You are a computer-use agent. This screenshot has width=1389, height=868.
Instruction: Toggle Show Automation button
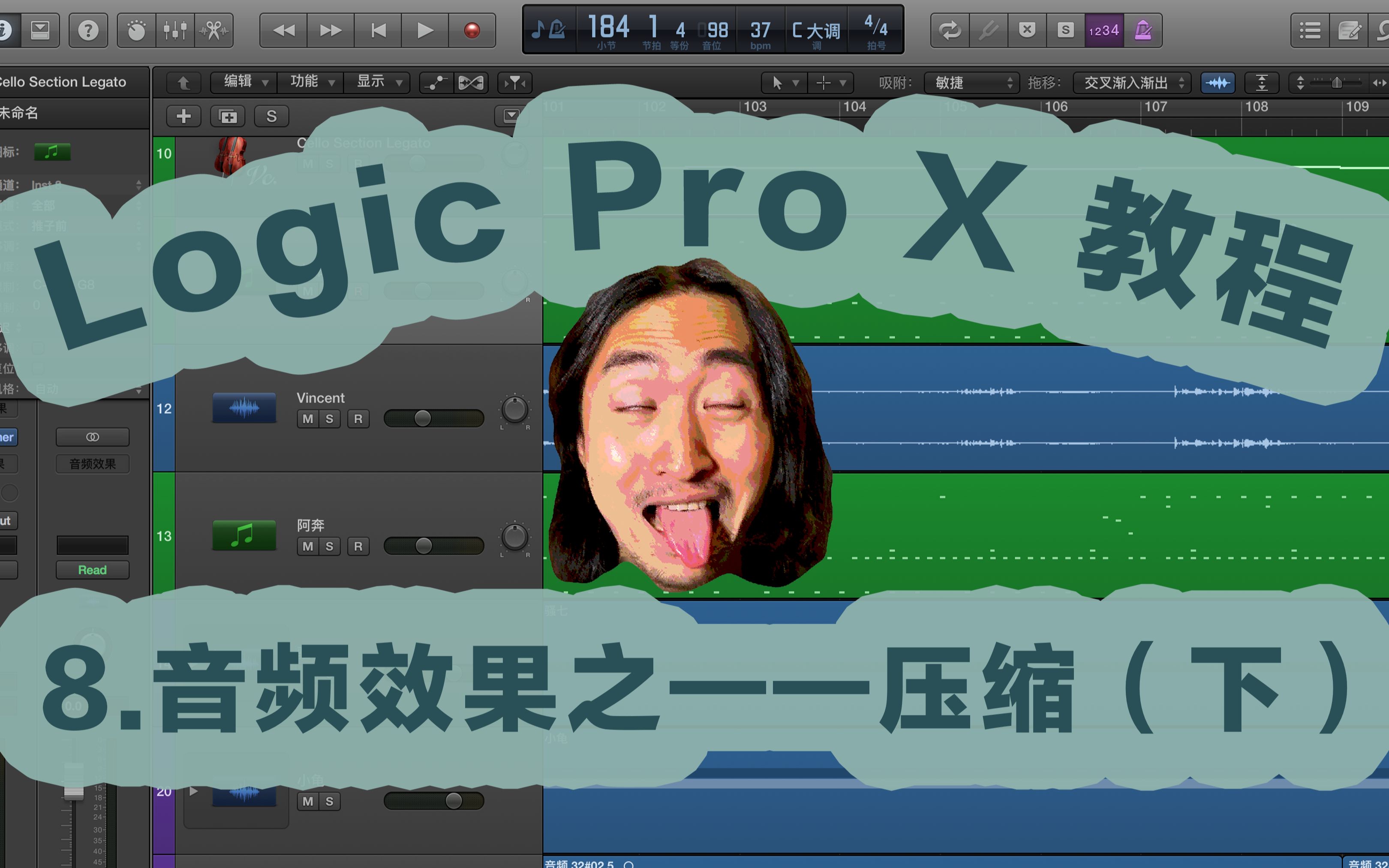(x=436, y=83)
